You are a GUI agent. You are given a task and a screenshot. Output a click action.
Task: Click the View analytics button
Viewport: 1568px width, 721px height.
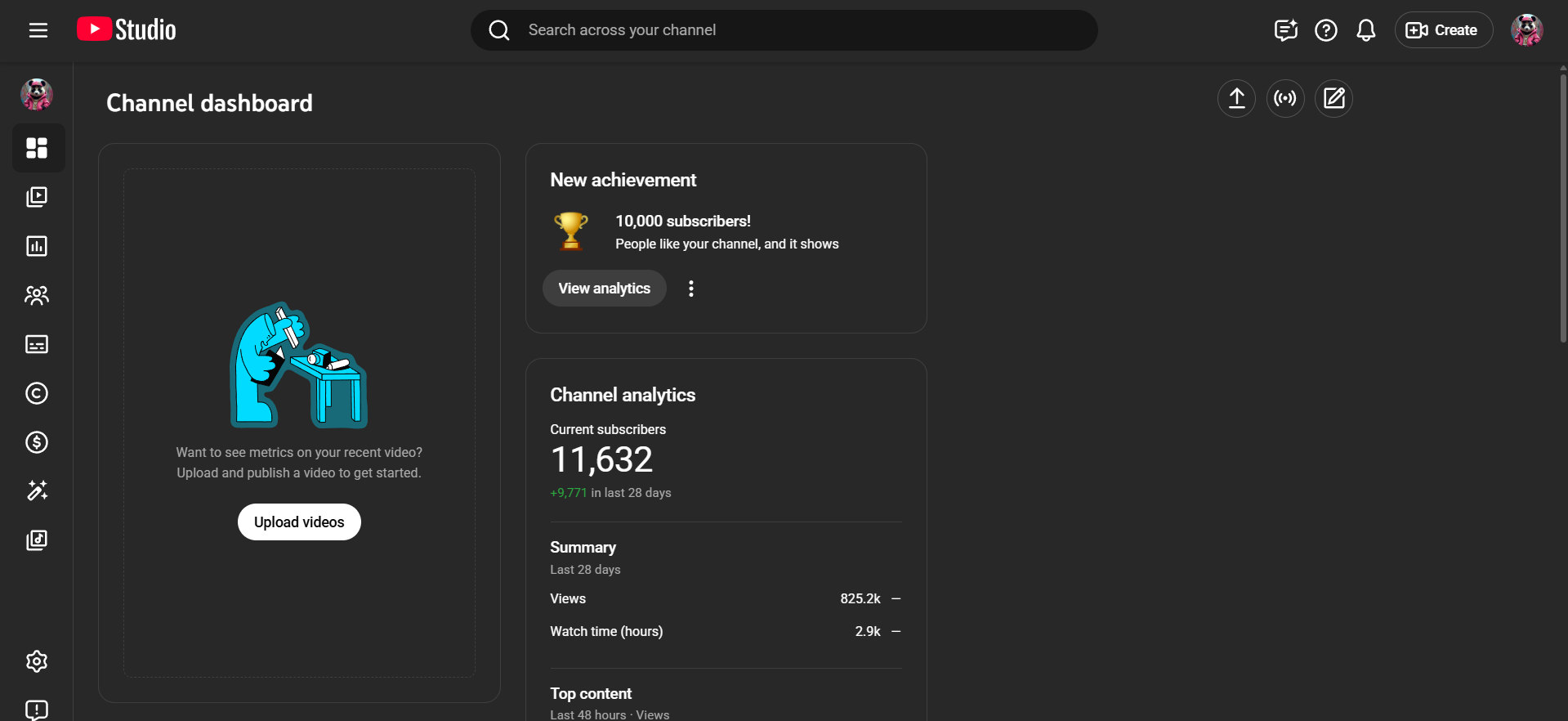(604, 289)
